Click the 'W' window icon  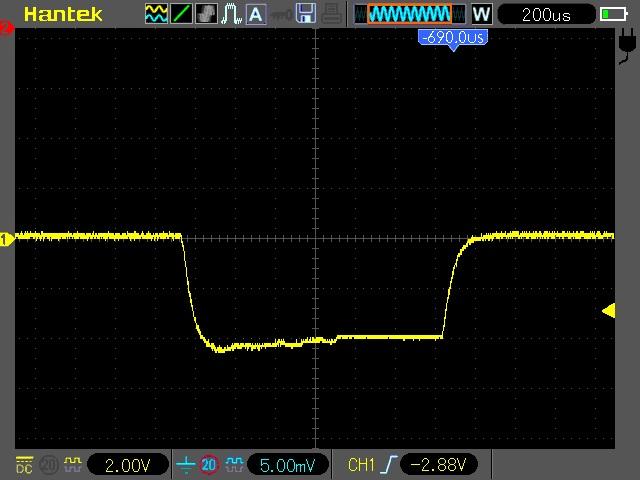(482, 14)
